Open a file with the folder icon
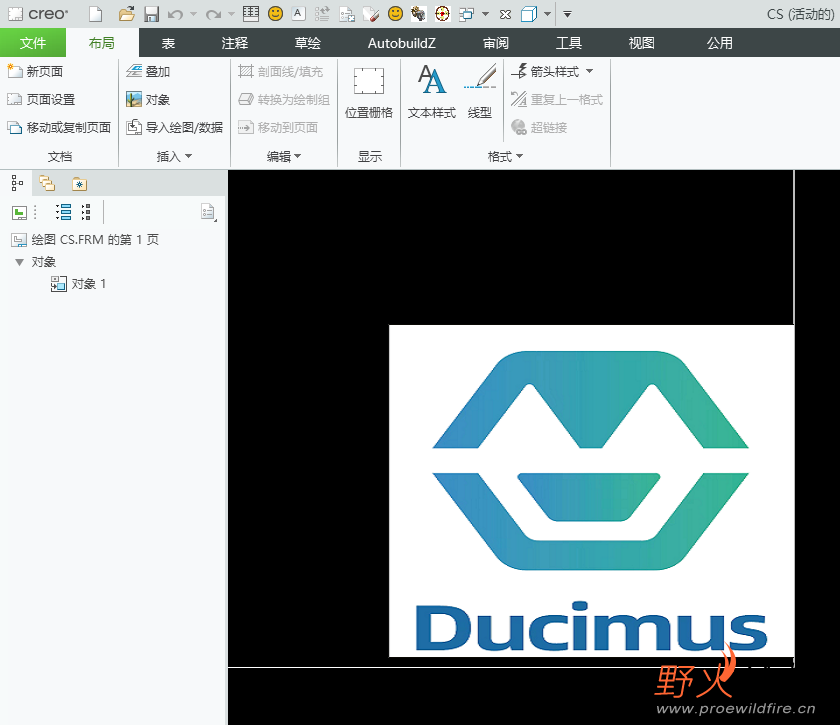This screenshot has width=840, height=725. point(126,14)
